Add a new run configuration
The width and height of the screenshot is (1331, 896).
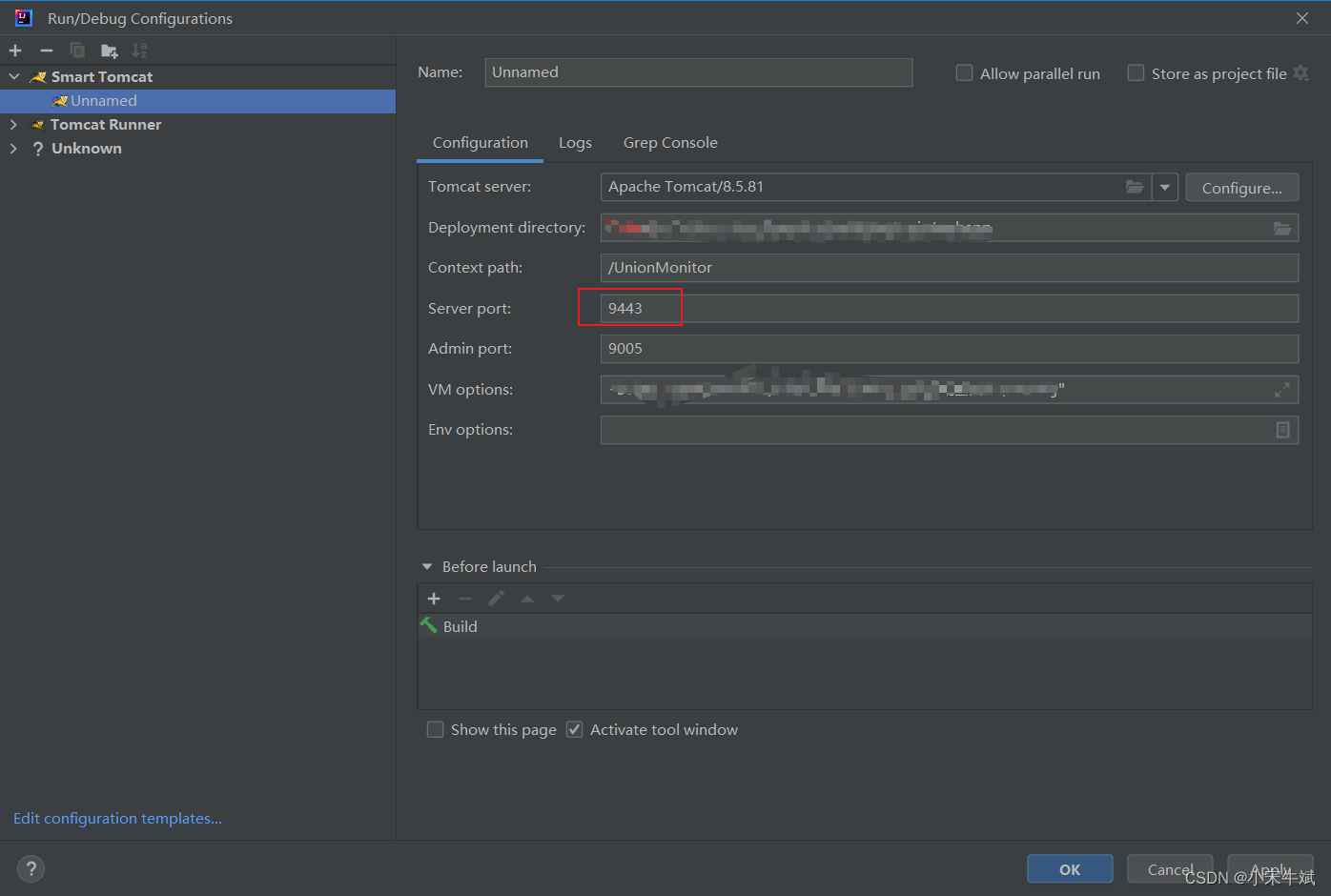coord(15,51)
